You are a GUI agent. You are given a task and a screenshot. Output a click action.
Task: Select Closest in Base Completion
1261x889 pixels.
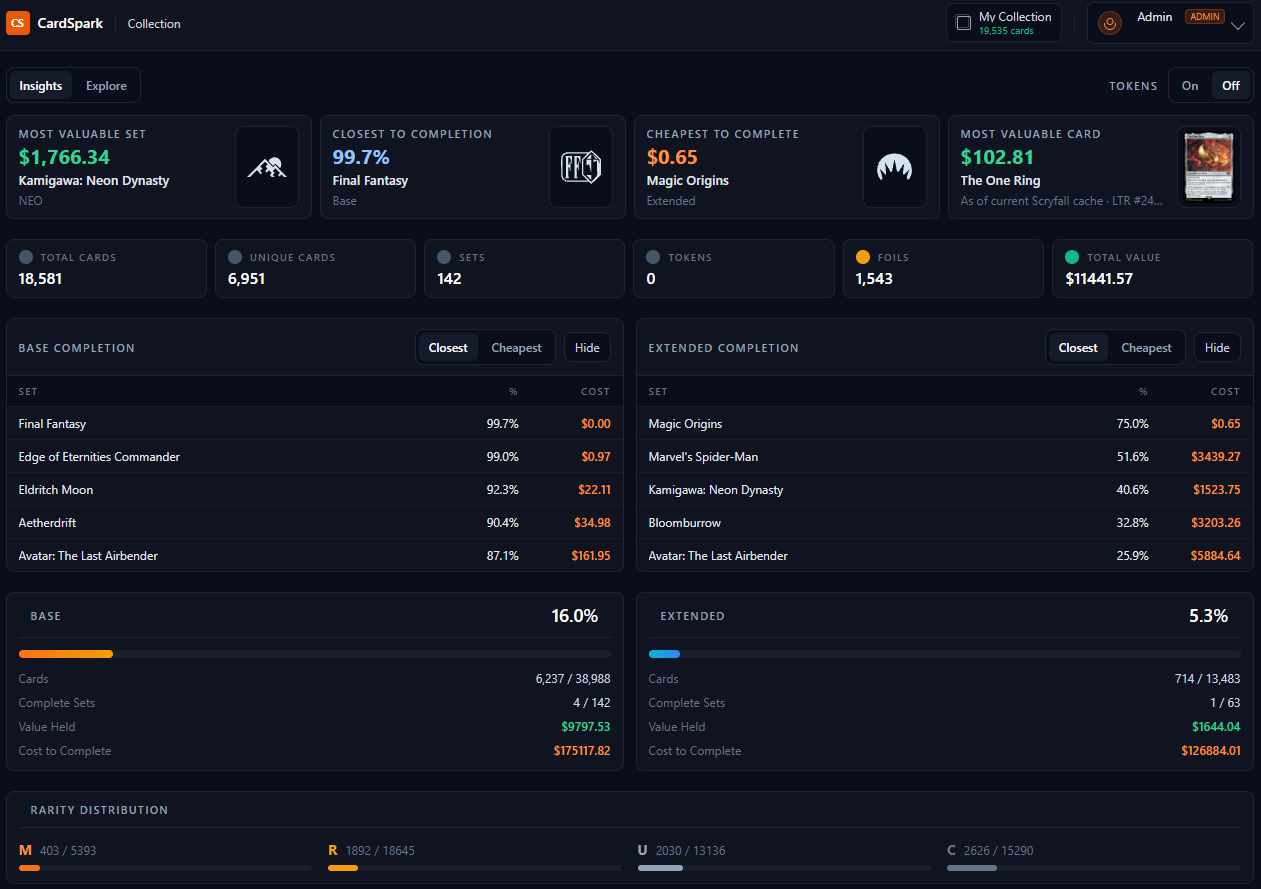point(448,348)
